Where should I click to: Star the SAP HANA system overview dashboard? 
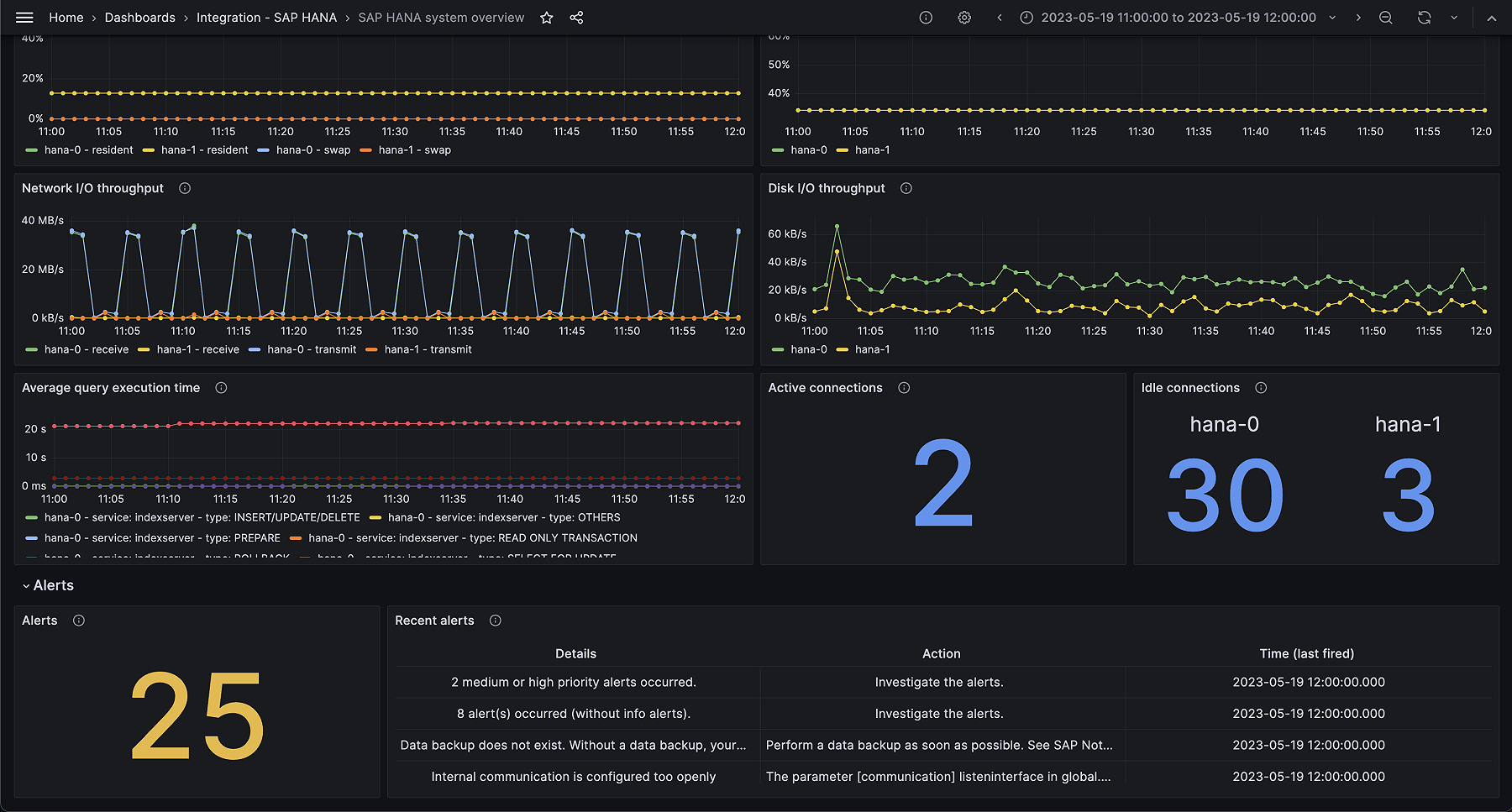tap(547, 17)
